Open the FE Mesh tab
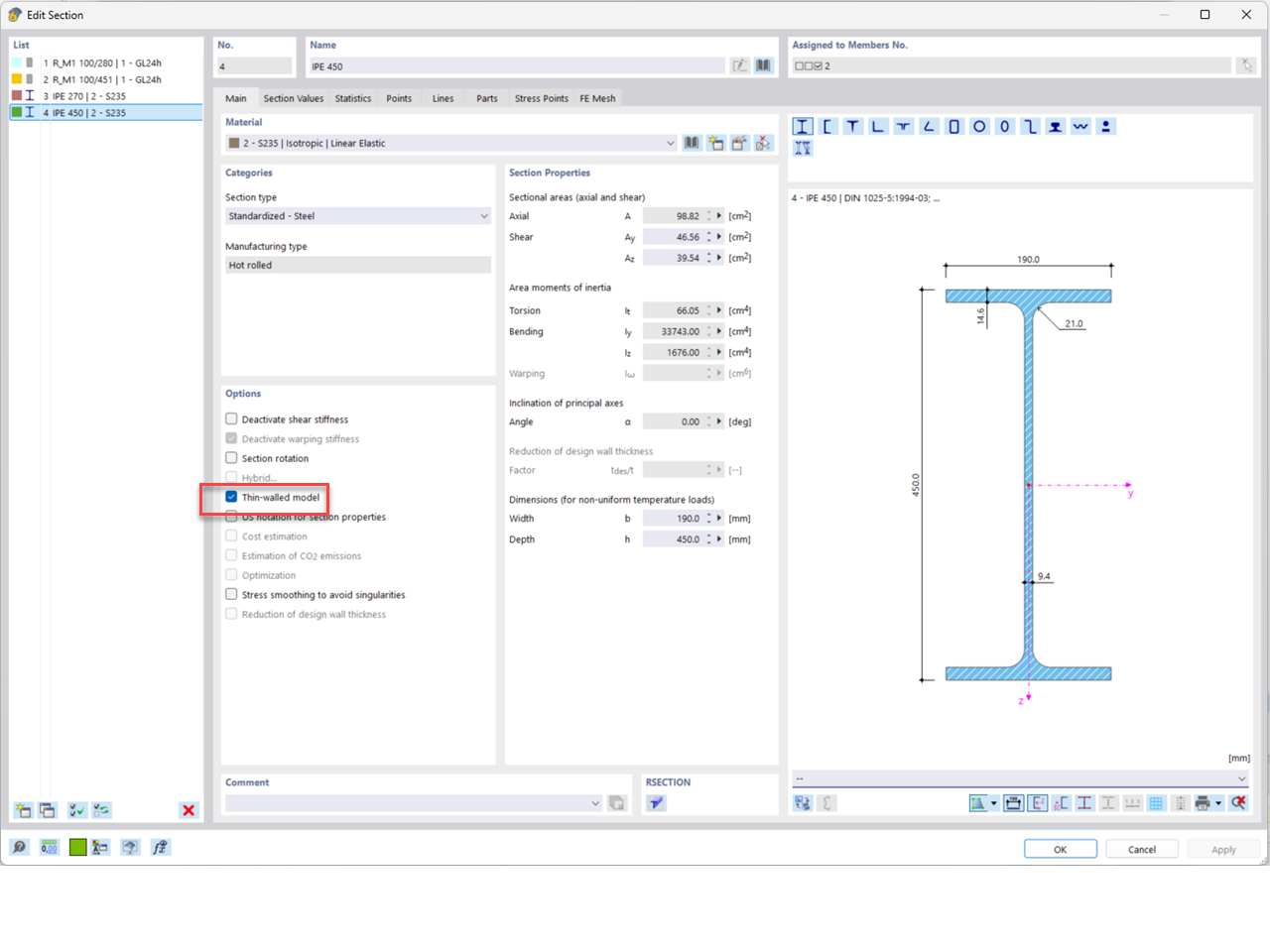Image resolution: width=1270 pixels, height=952 pixels. [x=597, y=98]
